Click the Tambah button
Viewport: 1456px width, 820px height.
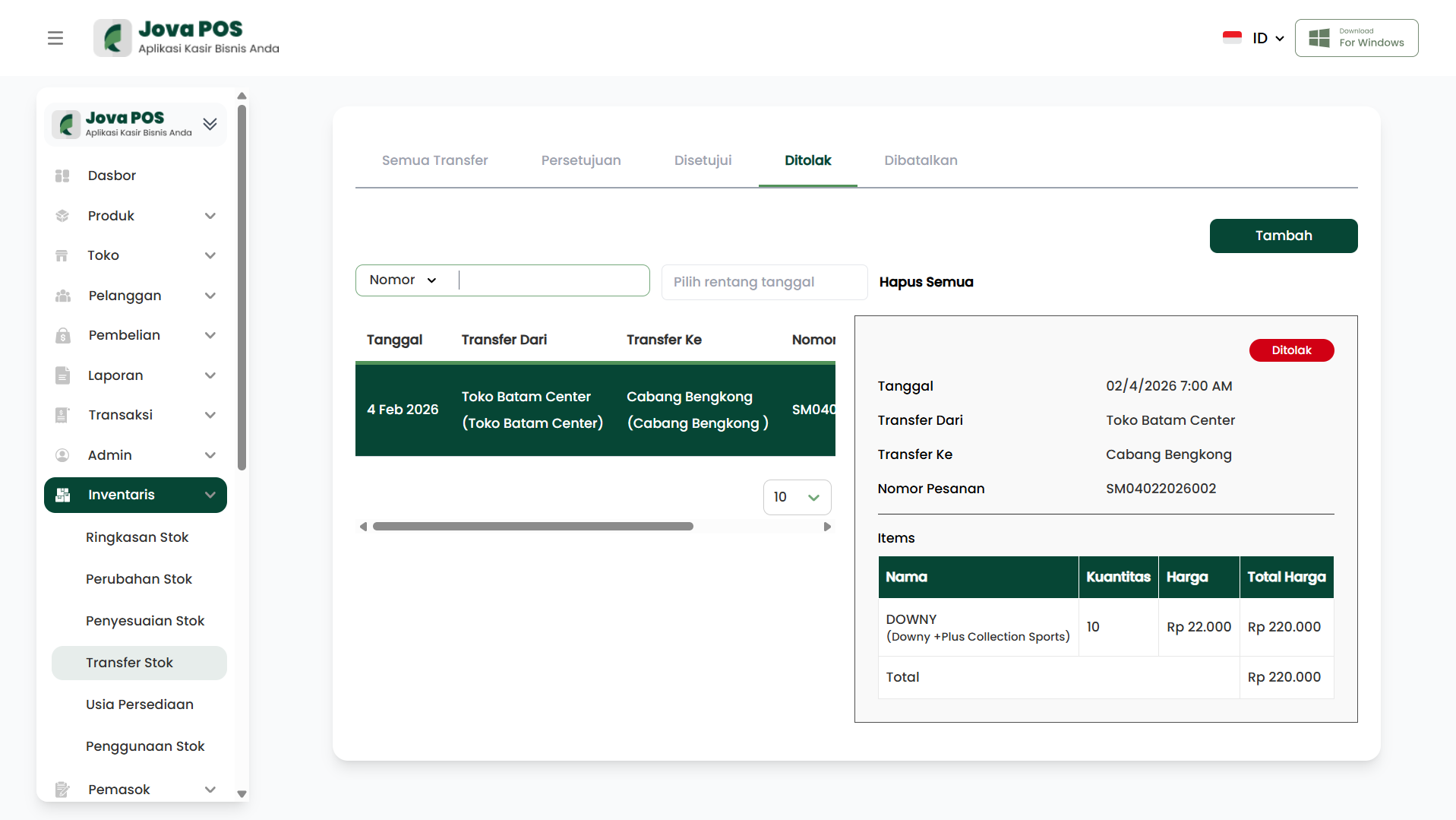(1283, 236)
